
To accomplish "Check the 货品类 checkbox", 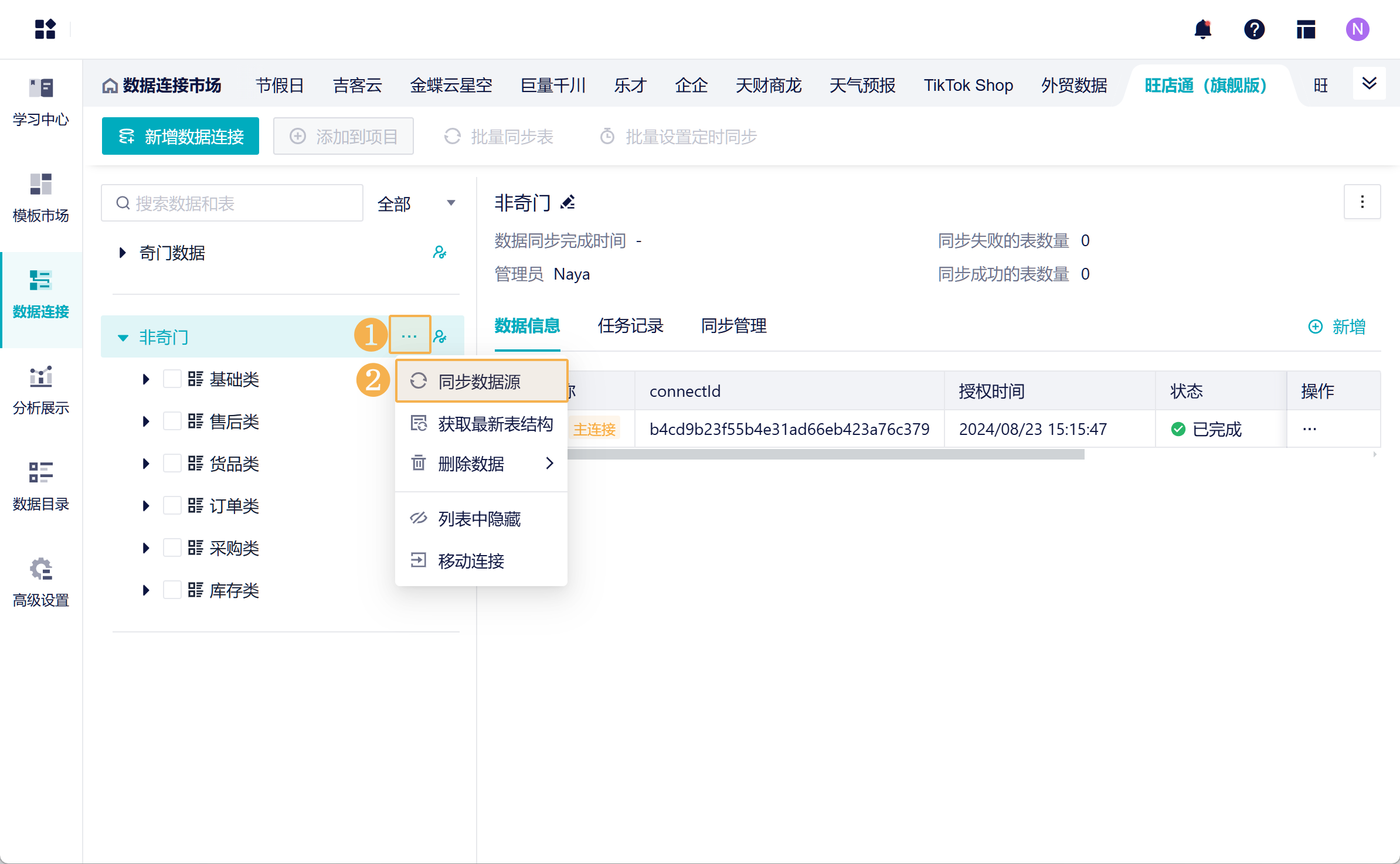I will 172,463.
